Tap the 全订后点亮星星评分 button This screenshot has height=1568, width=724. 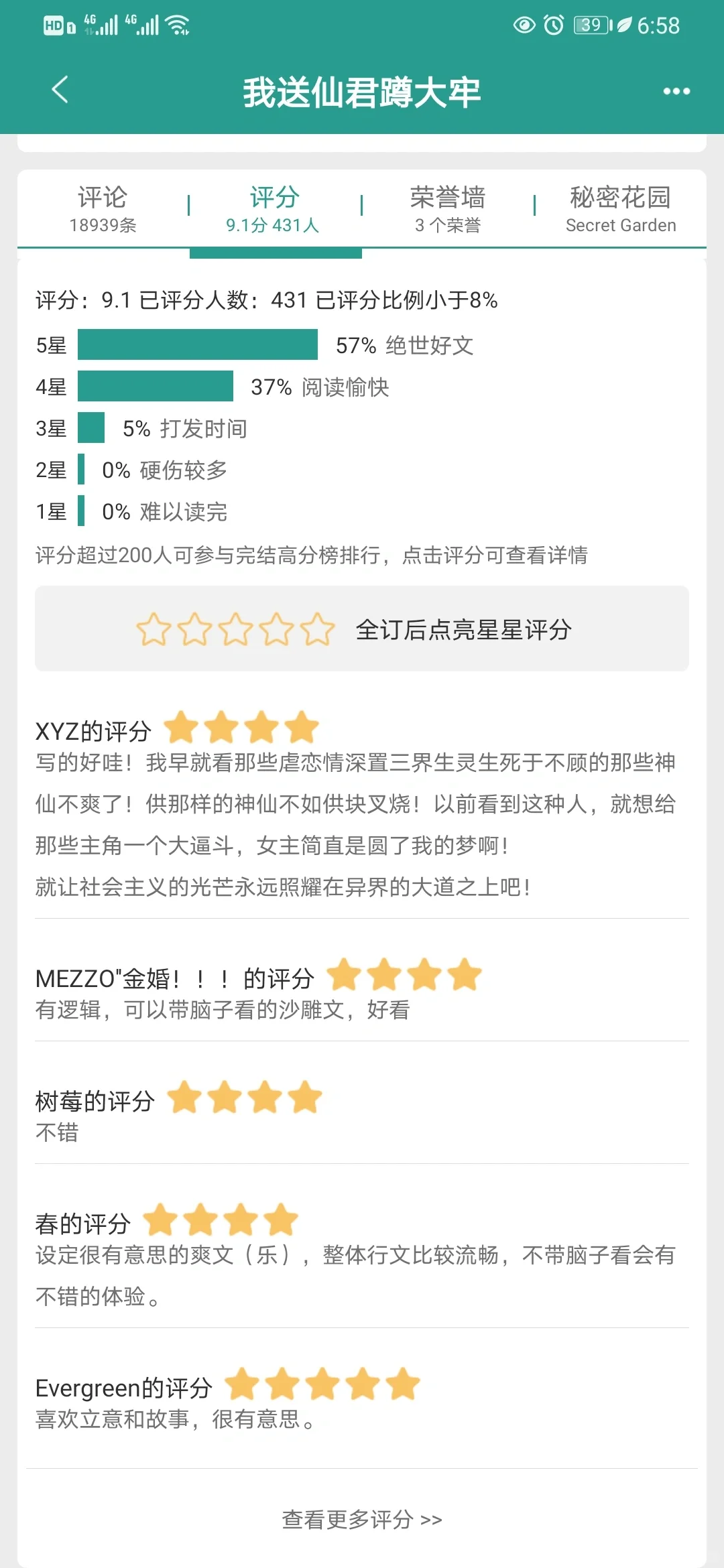(362, 629)
